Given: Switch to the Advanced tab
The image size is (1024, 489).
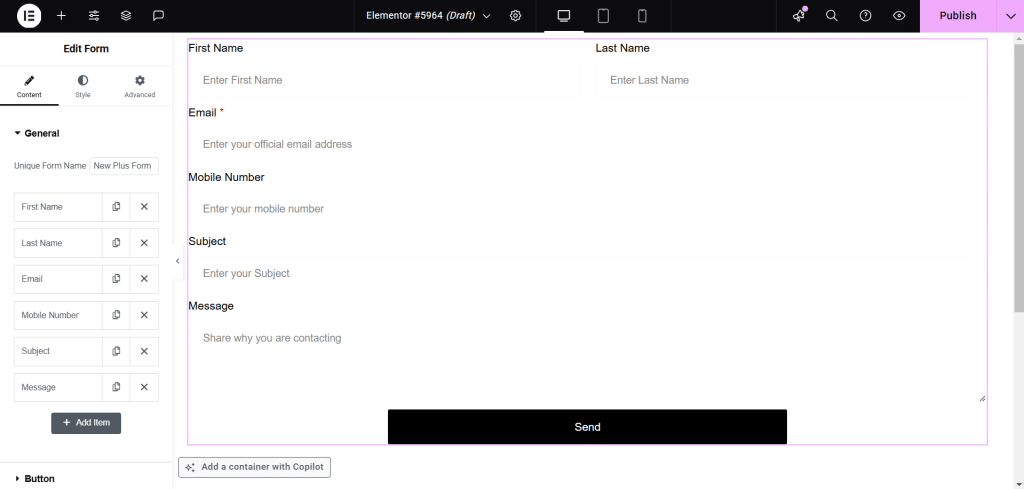Looking at the screenshot, I should click(140, 86).
